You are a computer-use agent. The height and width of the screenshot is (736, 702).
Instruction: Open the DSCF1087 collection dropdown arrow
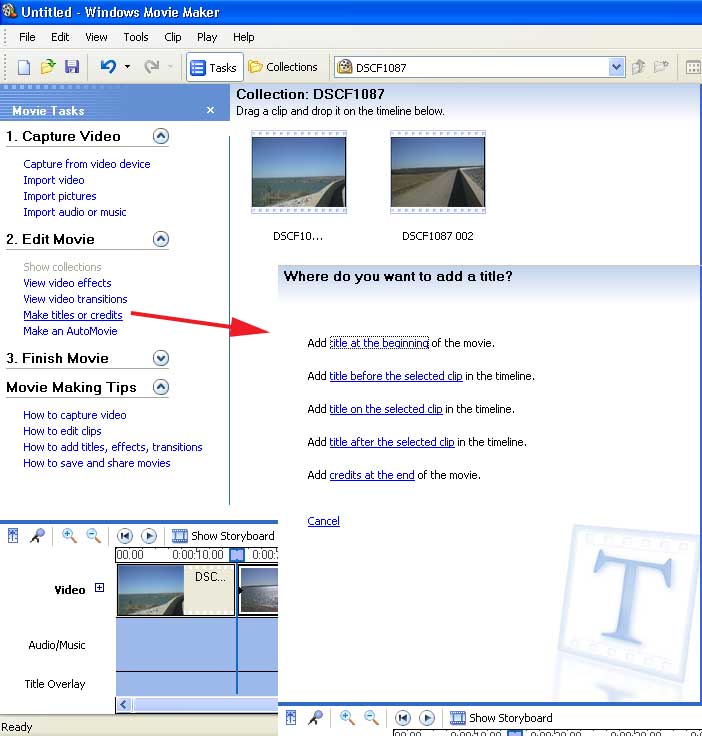[616, 67]
